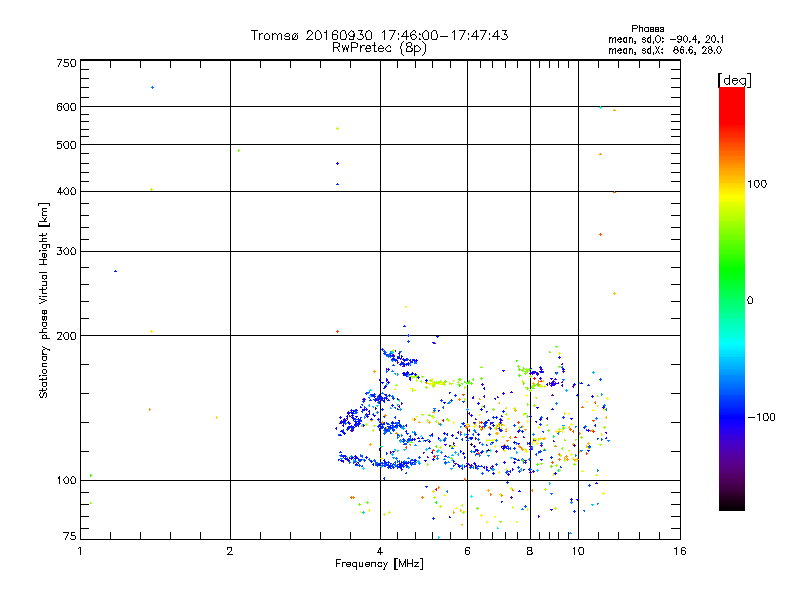Click the x-axis label '1'
The height and width of the screenshot is (600, 800).
click(80, 551)
